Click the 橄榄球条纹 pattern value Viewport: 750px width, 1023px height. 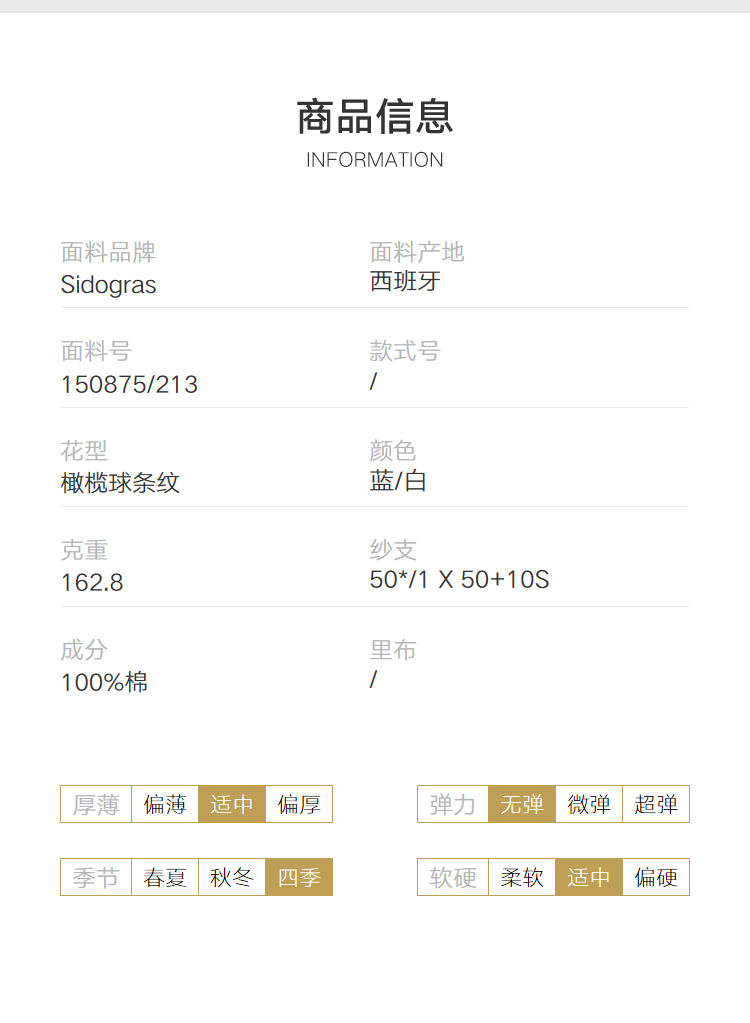(x=120, y=483)
